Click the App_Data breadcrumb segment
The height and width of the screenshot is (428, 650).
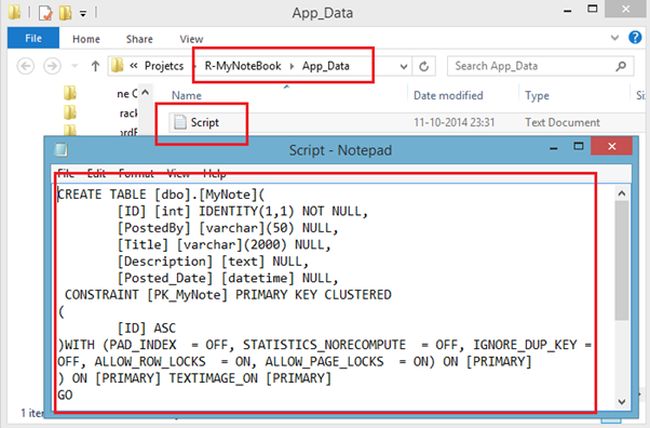pos(325,66)
